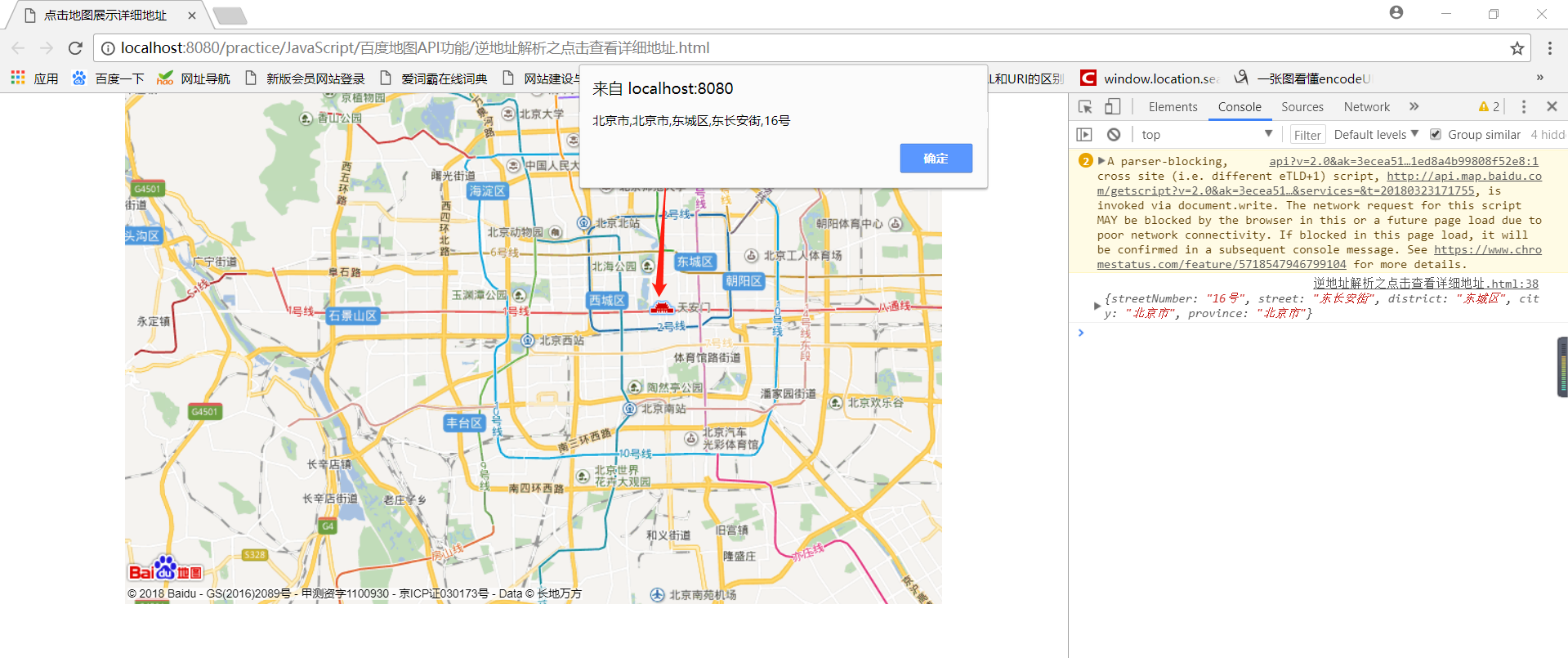Show the console sidebar icon
The height and width of the screenshot is (658, 1568).
tap(1084, 135)
